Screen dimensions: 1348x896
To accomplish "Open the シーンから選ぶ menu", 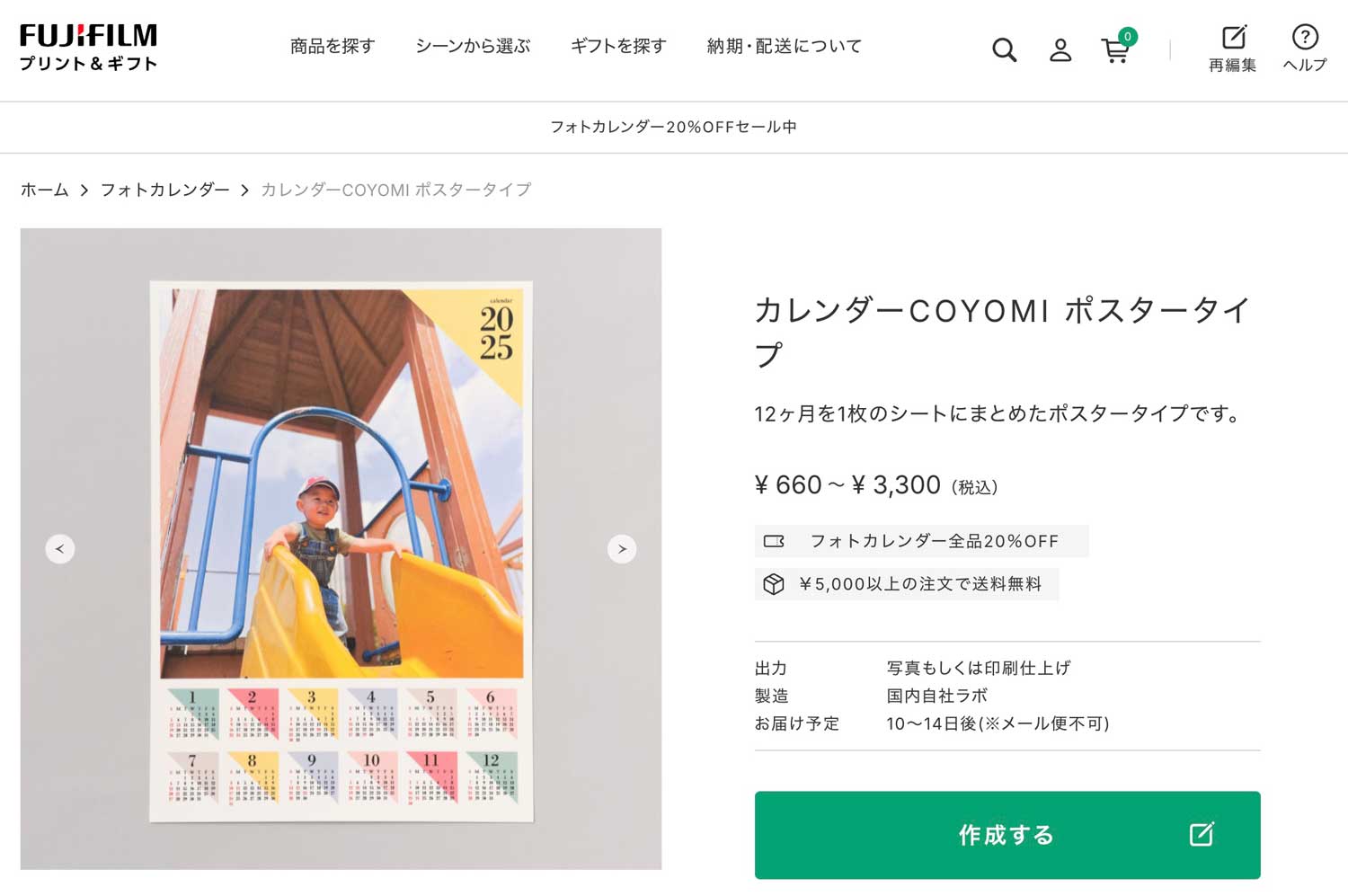I will [473, 46].
